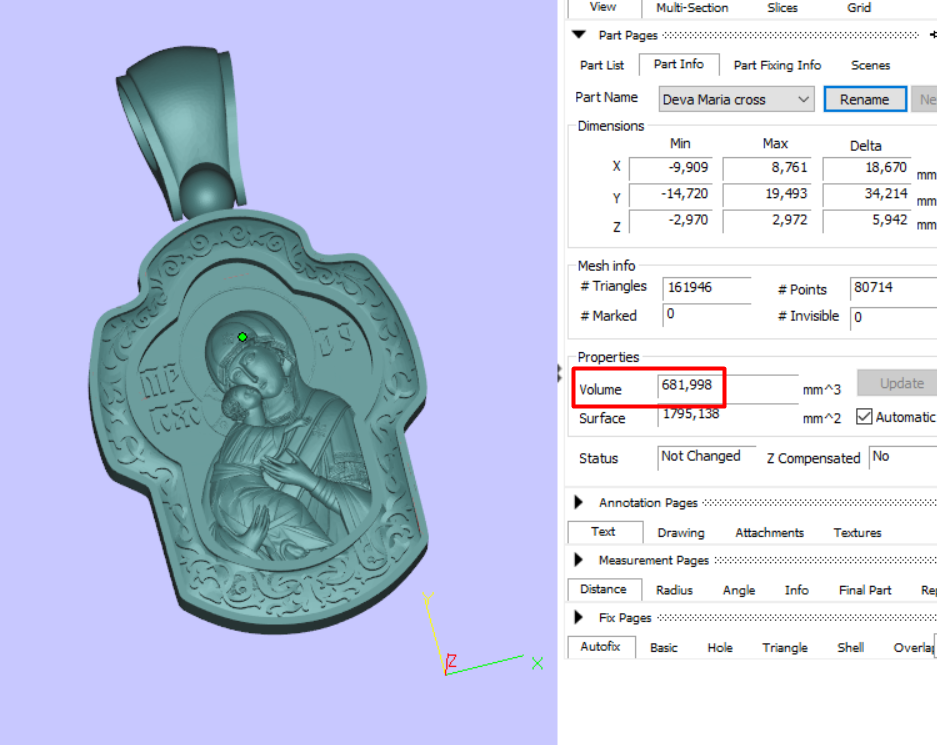
Task: Open the Part Name dropdown
Action: pyautogui.click(x=736, y=99)
